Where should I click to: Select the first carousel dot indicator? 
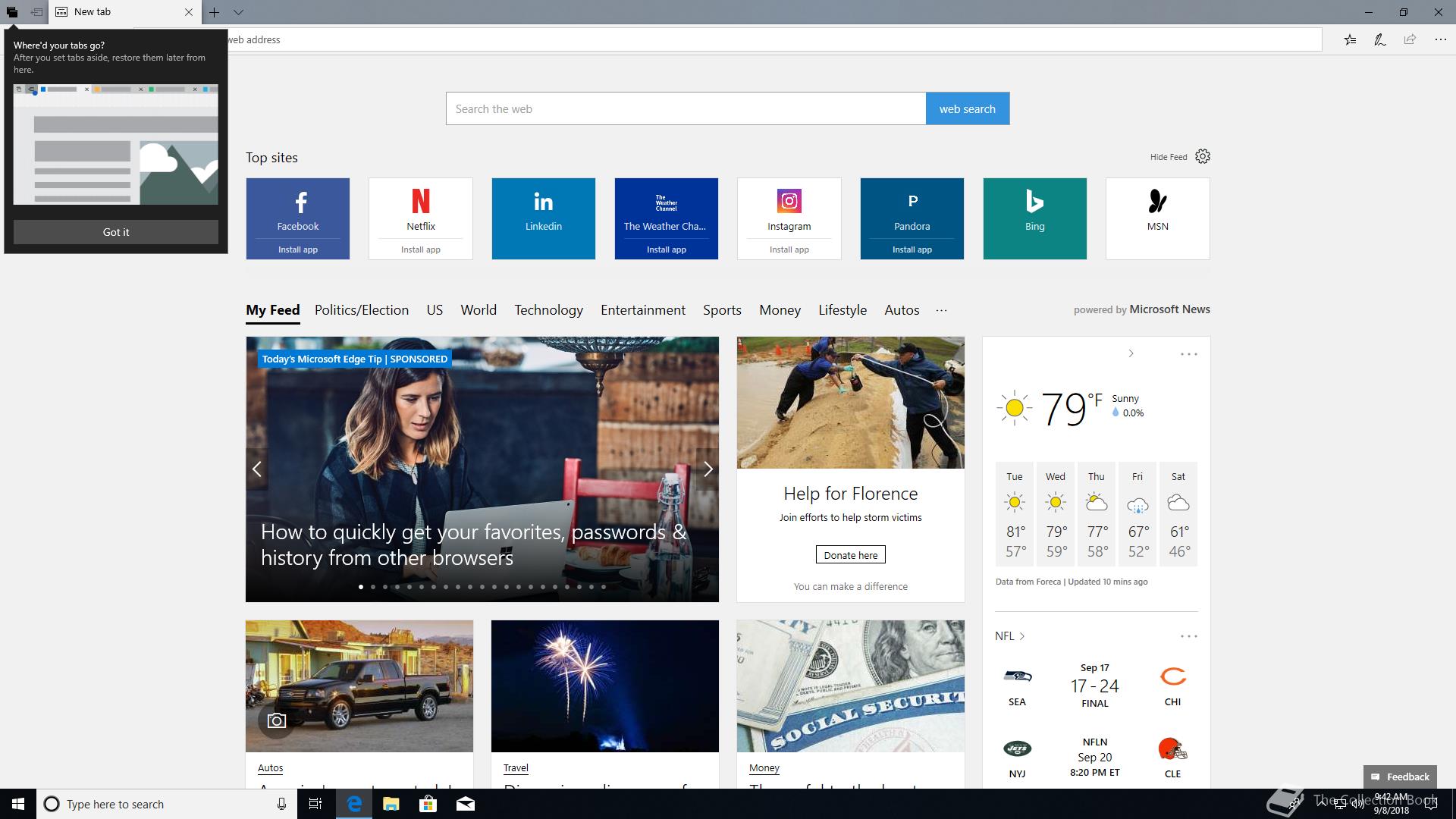point(361,587)
